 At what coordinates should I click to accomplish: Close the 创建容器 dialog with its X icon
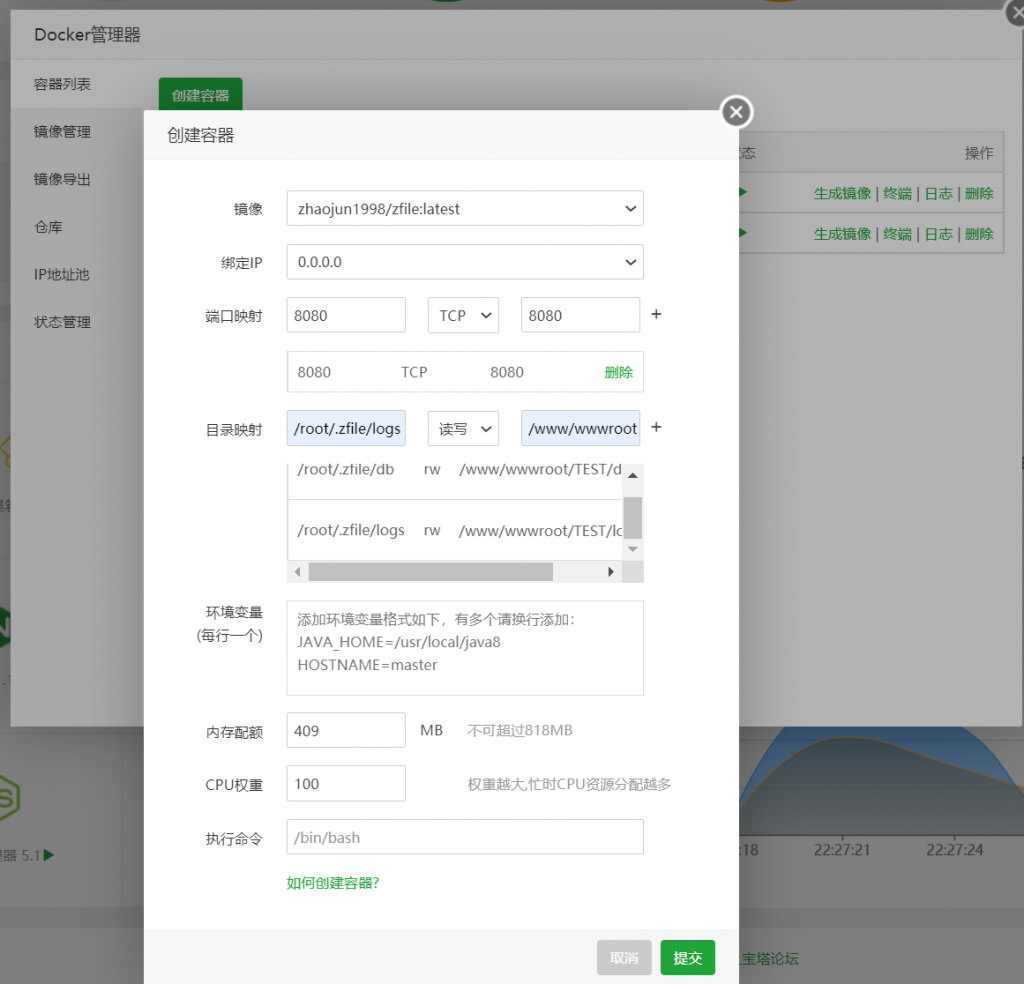[x=736, y=112]
